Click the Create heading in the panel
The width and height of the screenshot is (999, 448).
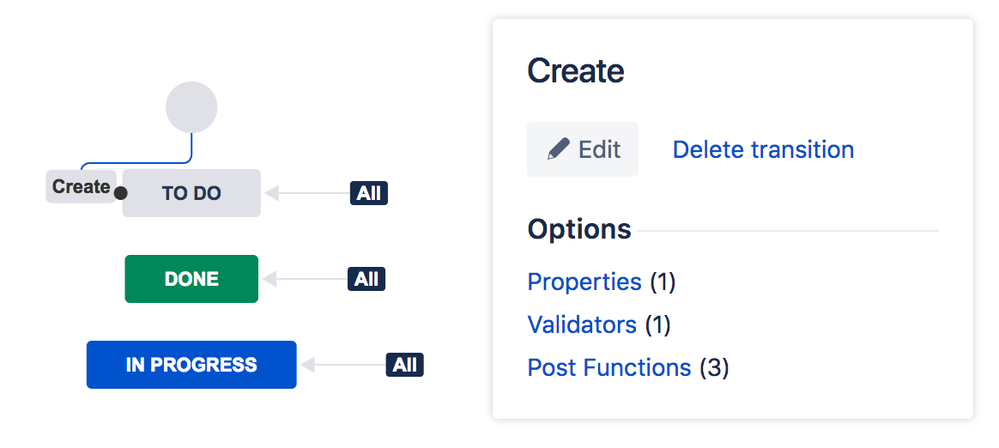pos(575,71)
